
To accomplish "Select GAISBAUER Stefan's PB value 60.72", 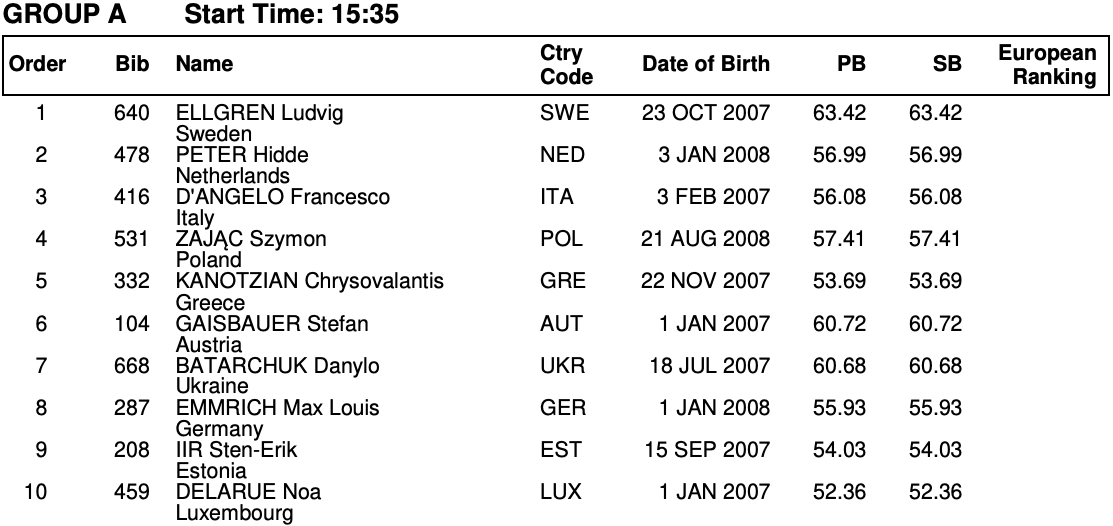I will coord(839,323).
